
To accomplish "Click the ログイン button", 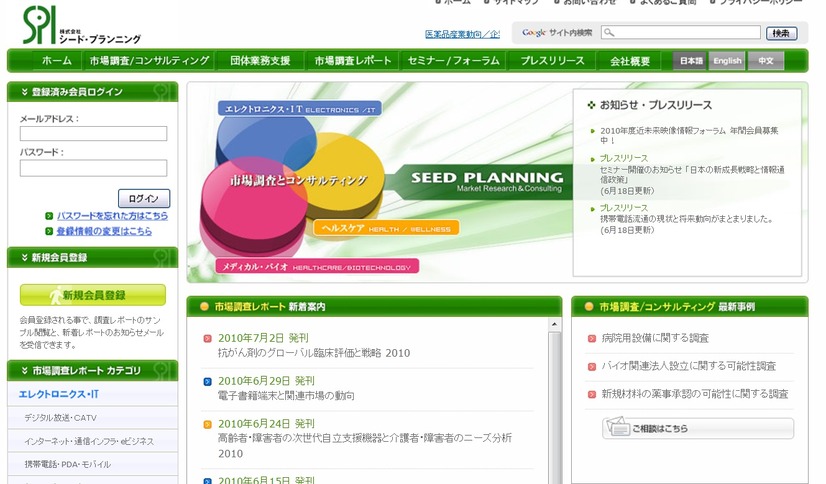I will [x=144, y=199].
